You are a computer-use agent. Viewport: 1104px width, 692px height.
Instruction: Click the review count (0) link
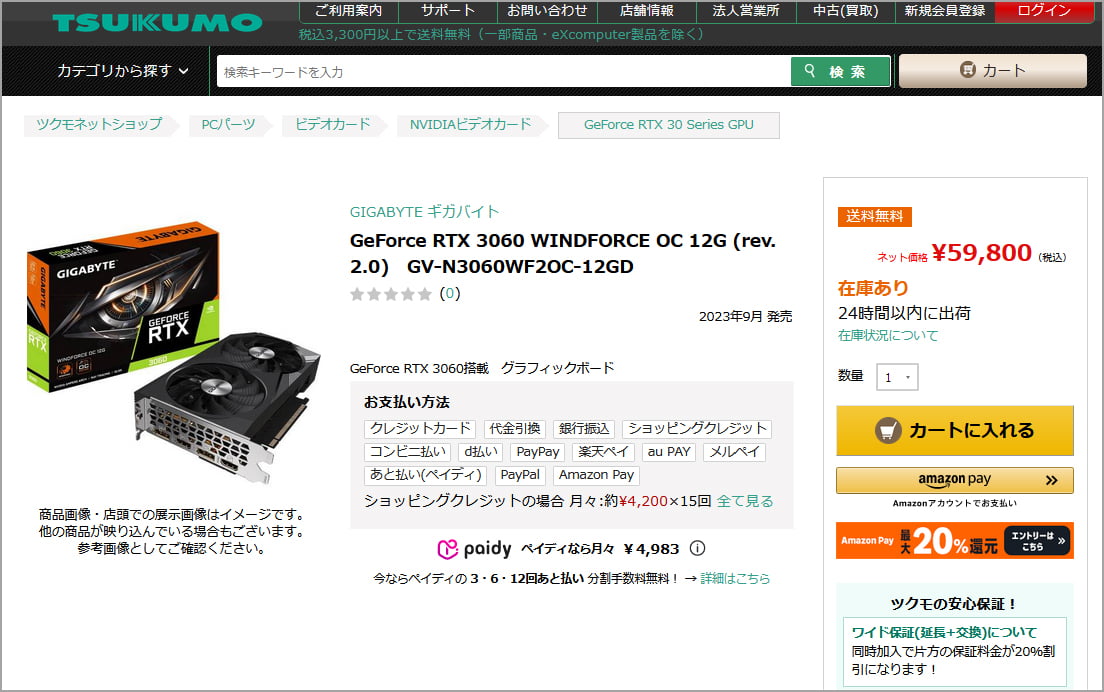click(x=450, y=294)
